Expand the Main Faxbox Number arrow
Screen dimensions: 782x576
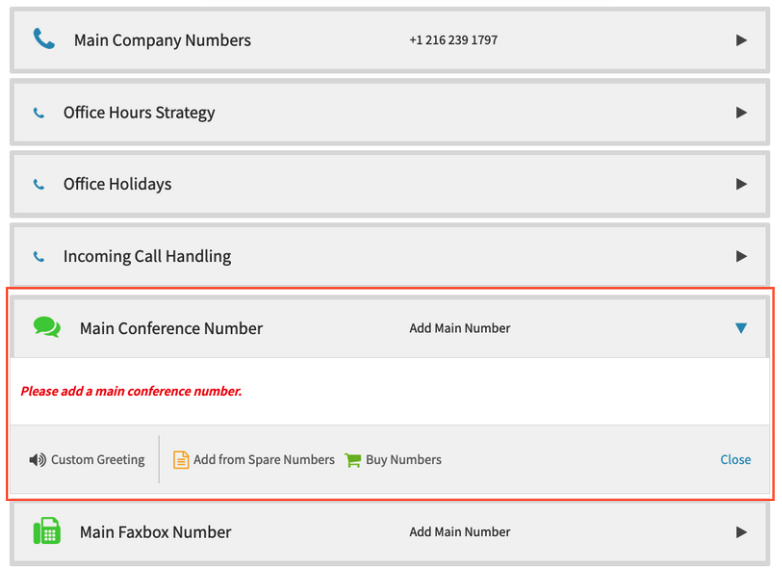[741, 532]
